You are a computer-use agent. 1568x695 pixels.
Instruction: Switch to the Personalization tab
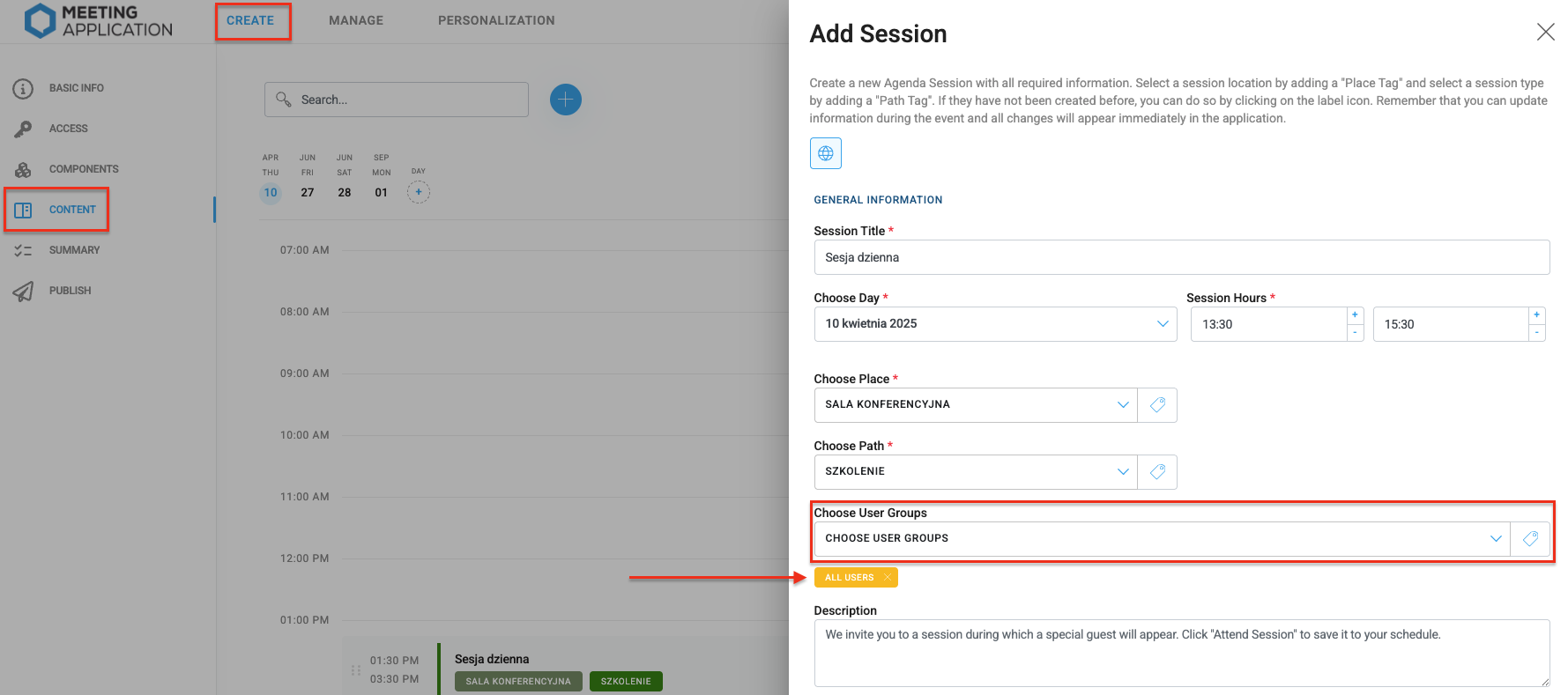click(496, 20)
